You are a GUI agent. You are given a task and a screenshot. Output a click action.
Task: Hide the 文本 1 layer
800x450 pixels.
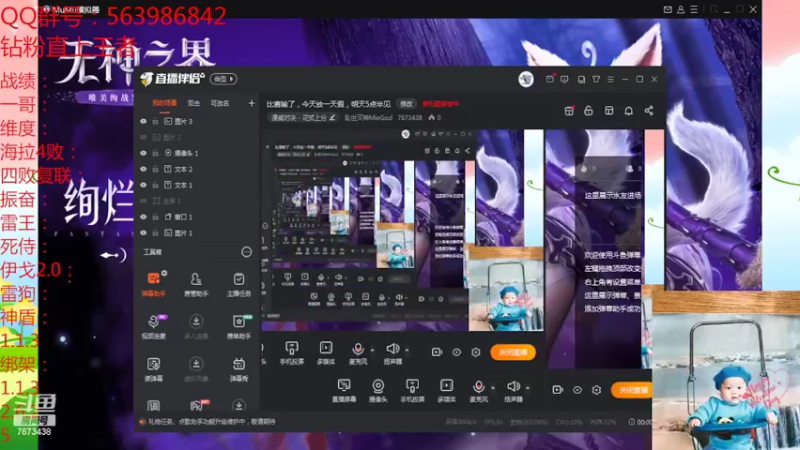point(143,185)
